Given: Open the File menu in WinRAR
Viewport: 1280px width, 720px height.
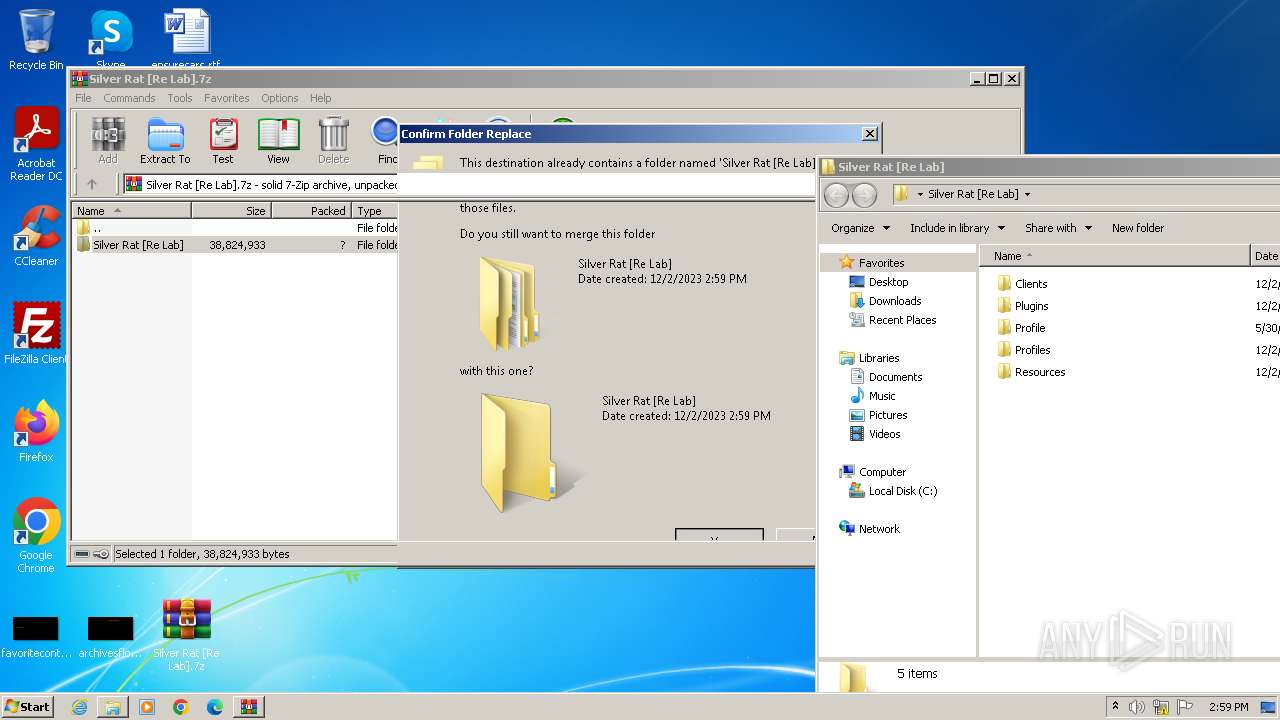Looking at the screenshot, I should [83, 98].
